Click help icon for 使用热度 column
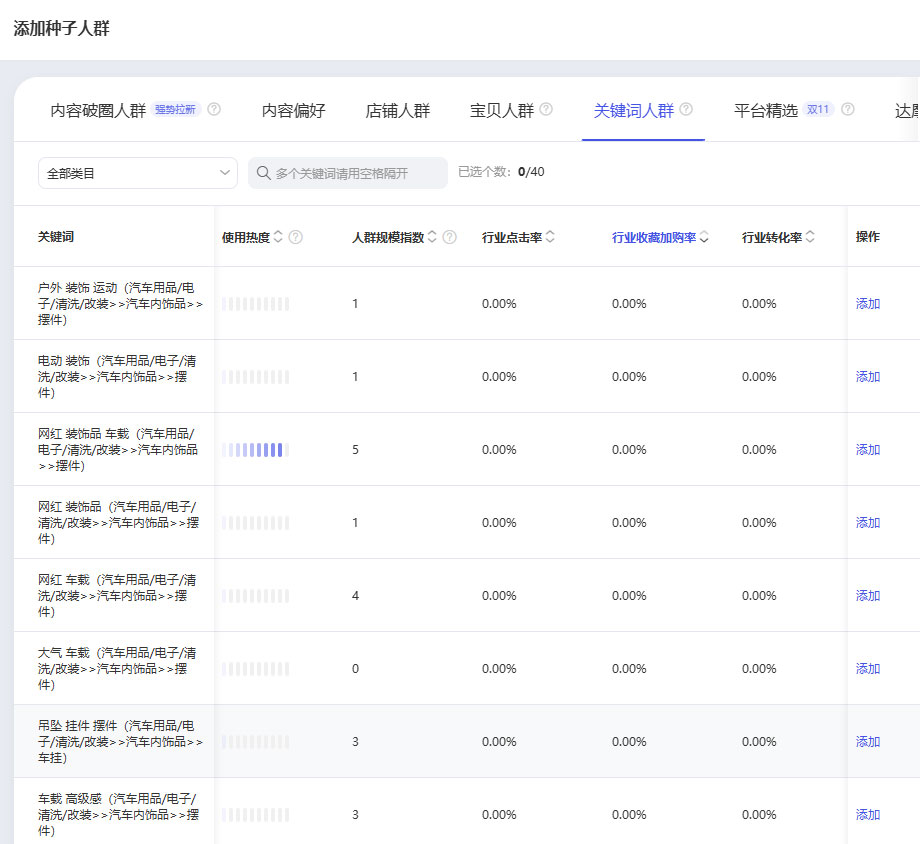 pos(296,237)
